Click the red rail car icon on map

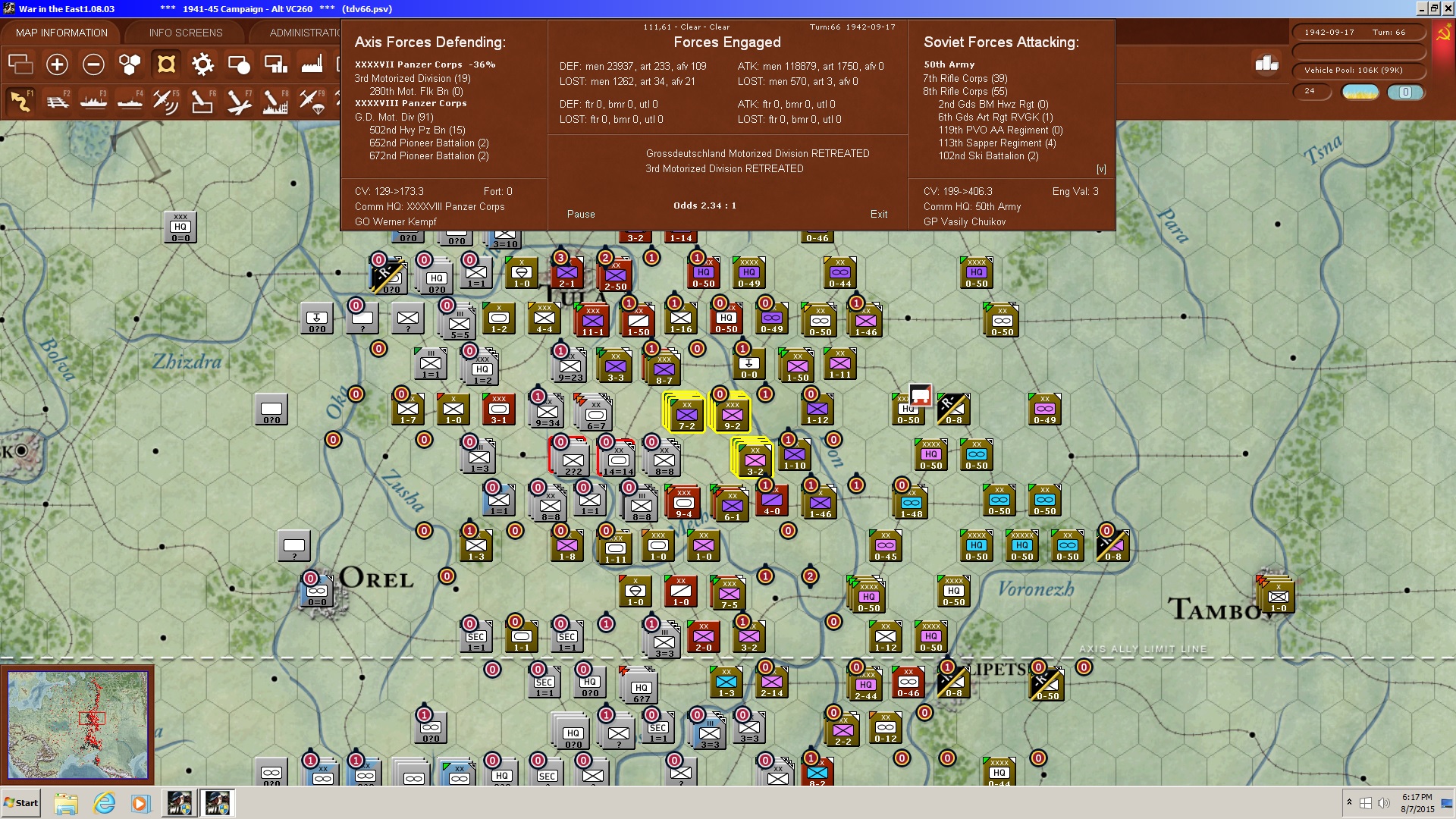pyautogui.click(x=921, y=395)
